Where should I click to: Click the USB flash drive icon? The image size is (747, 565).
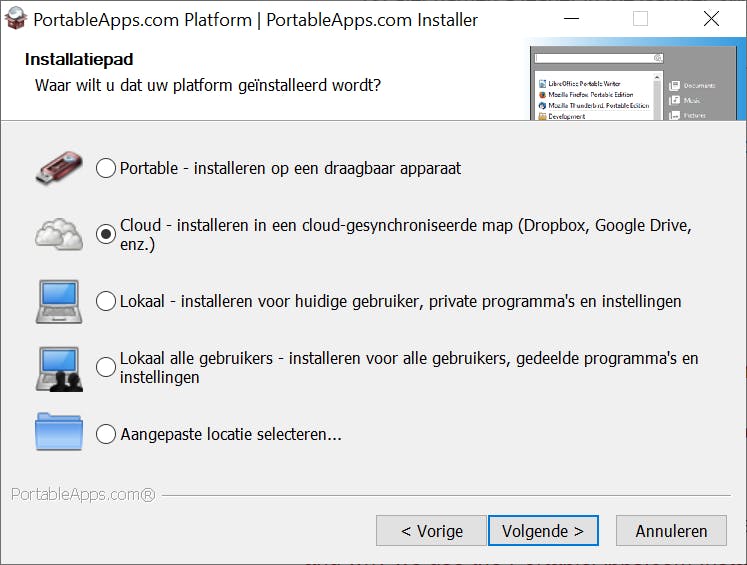pos(59,168)
